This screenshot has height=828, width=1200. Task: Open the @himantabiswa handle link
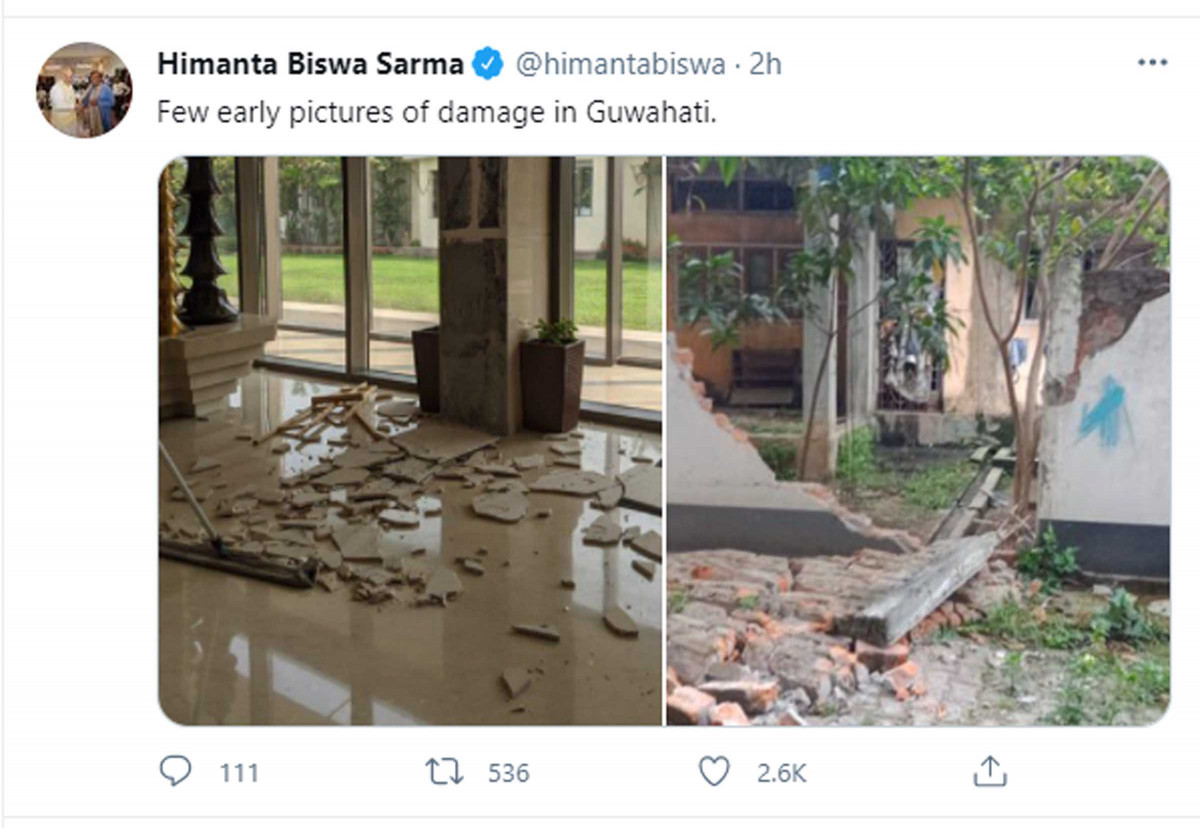pyautogui.click(x=620, y=65)
